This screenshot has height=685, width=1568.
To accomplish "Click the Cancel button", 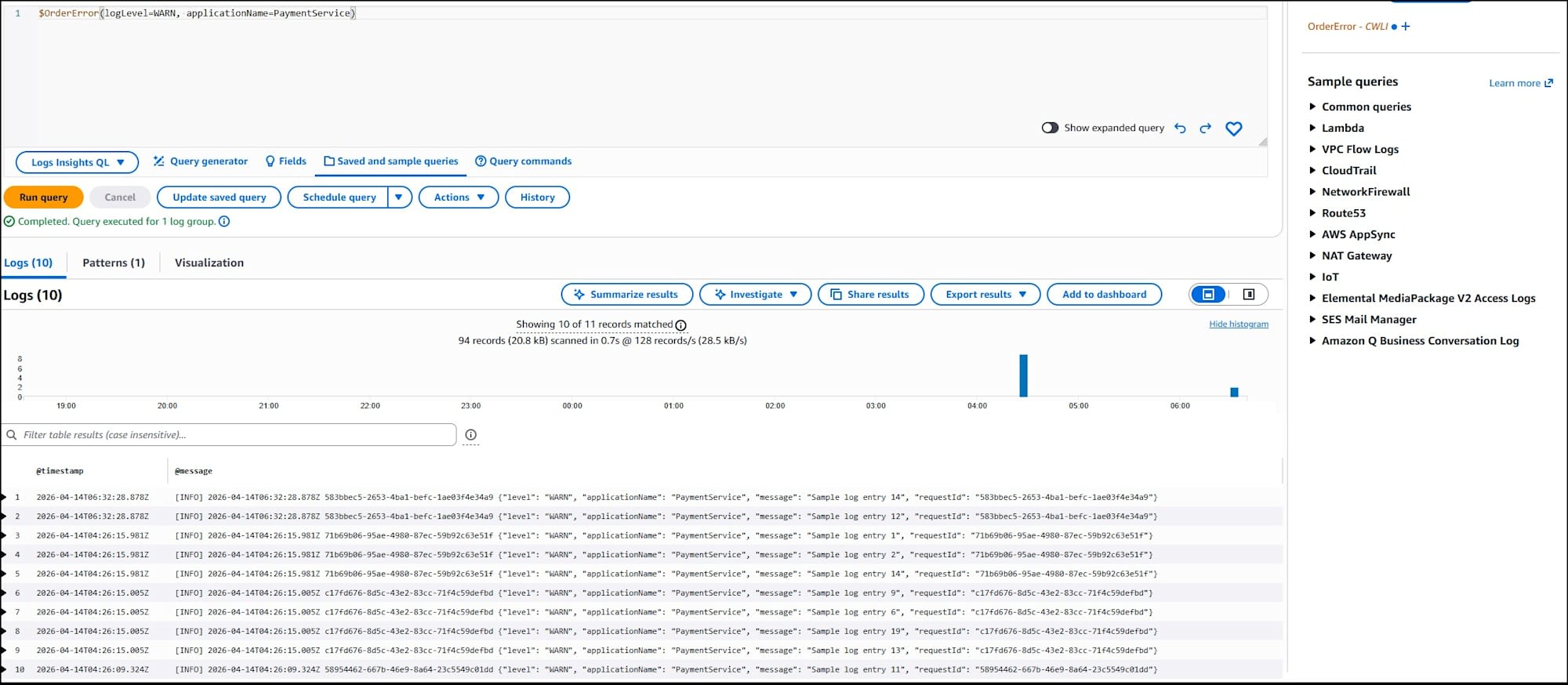I will click(120, 198).
